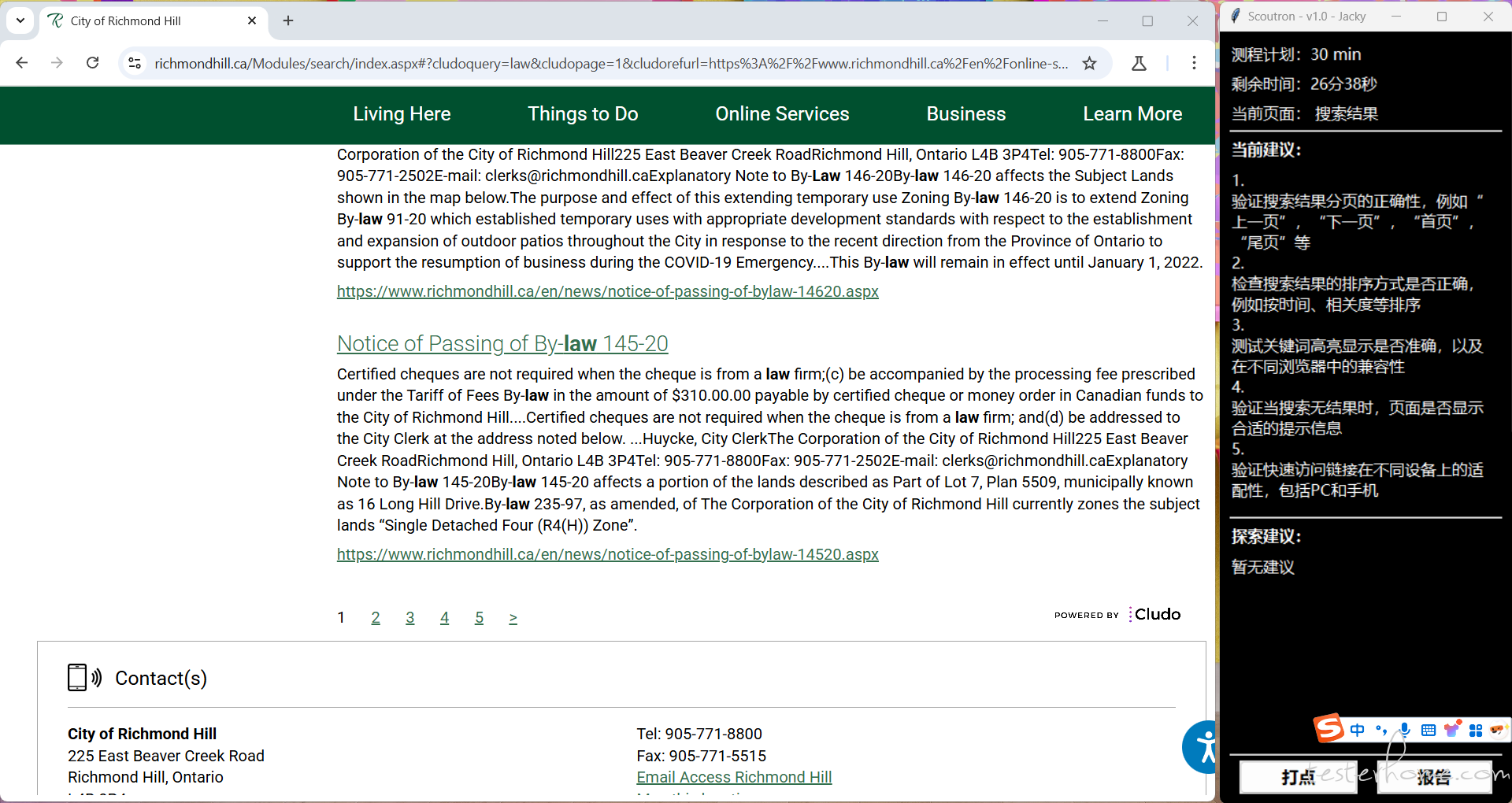
Task: Click the browser back arrow
Action: click(x=22, y=63)
